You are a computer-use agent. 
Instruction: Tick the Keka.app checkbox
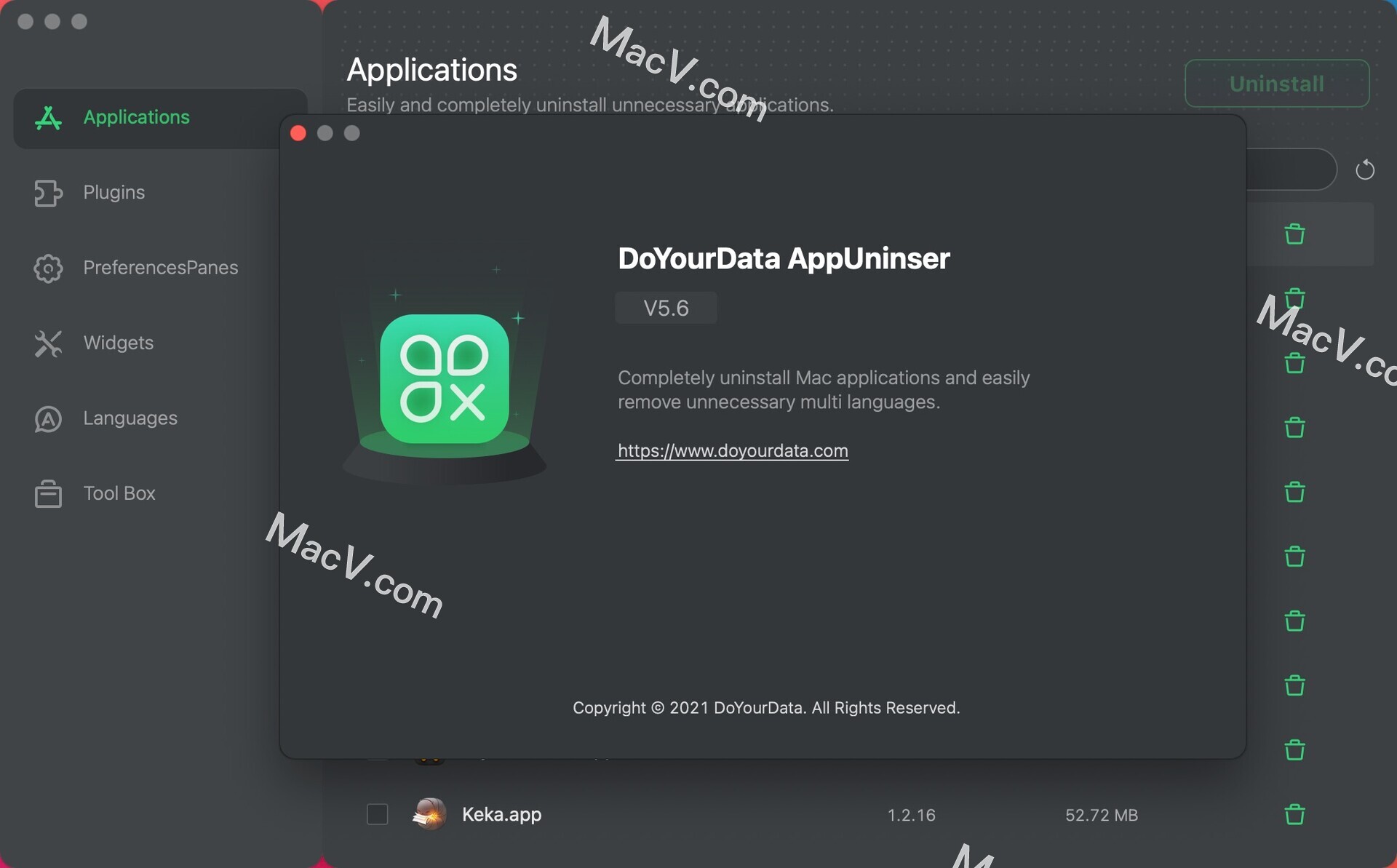[378, 814]
